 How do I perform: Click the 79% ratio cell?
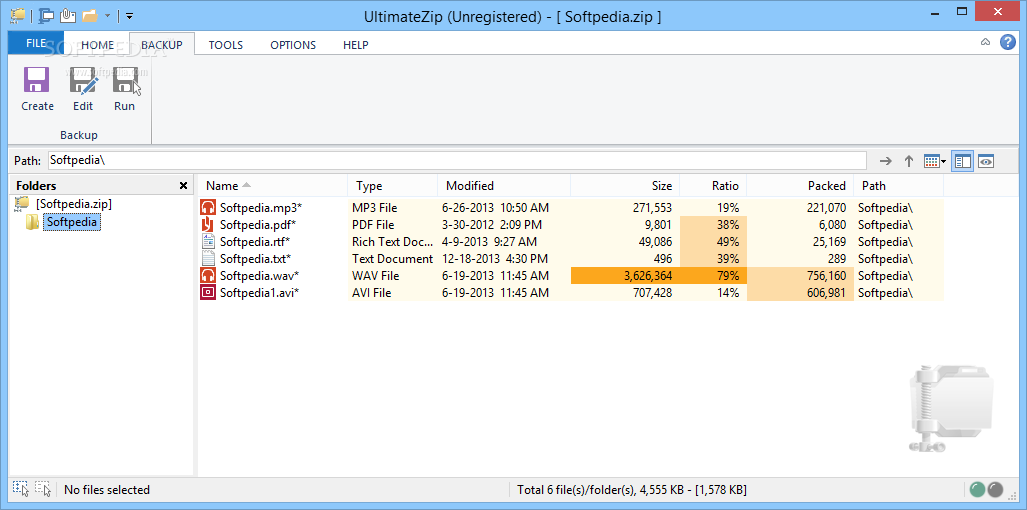[713, 276]
